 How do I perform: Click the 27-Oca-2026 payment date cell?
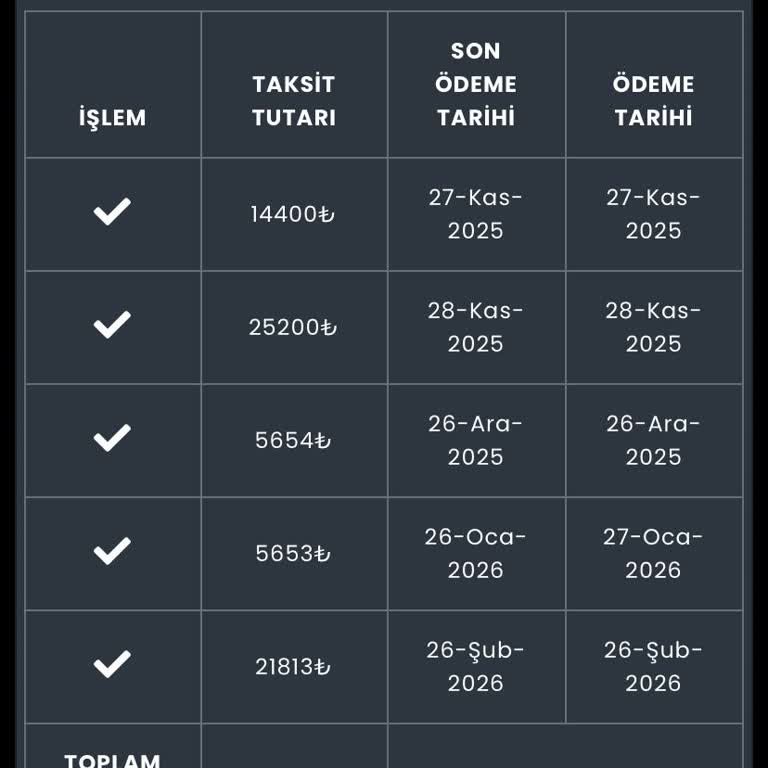(x=653, y=553)
